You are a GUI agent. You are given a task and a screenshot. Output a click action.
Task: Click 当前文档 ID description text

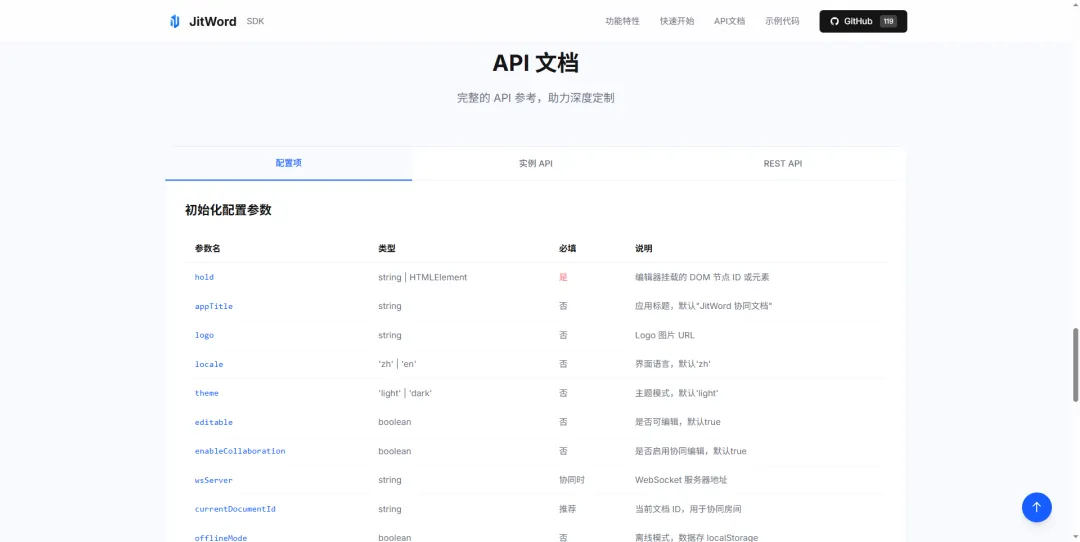688,509
